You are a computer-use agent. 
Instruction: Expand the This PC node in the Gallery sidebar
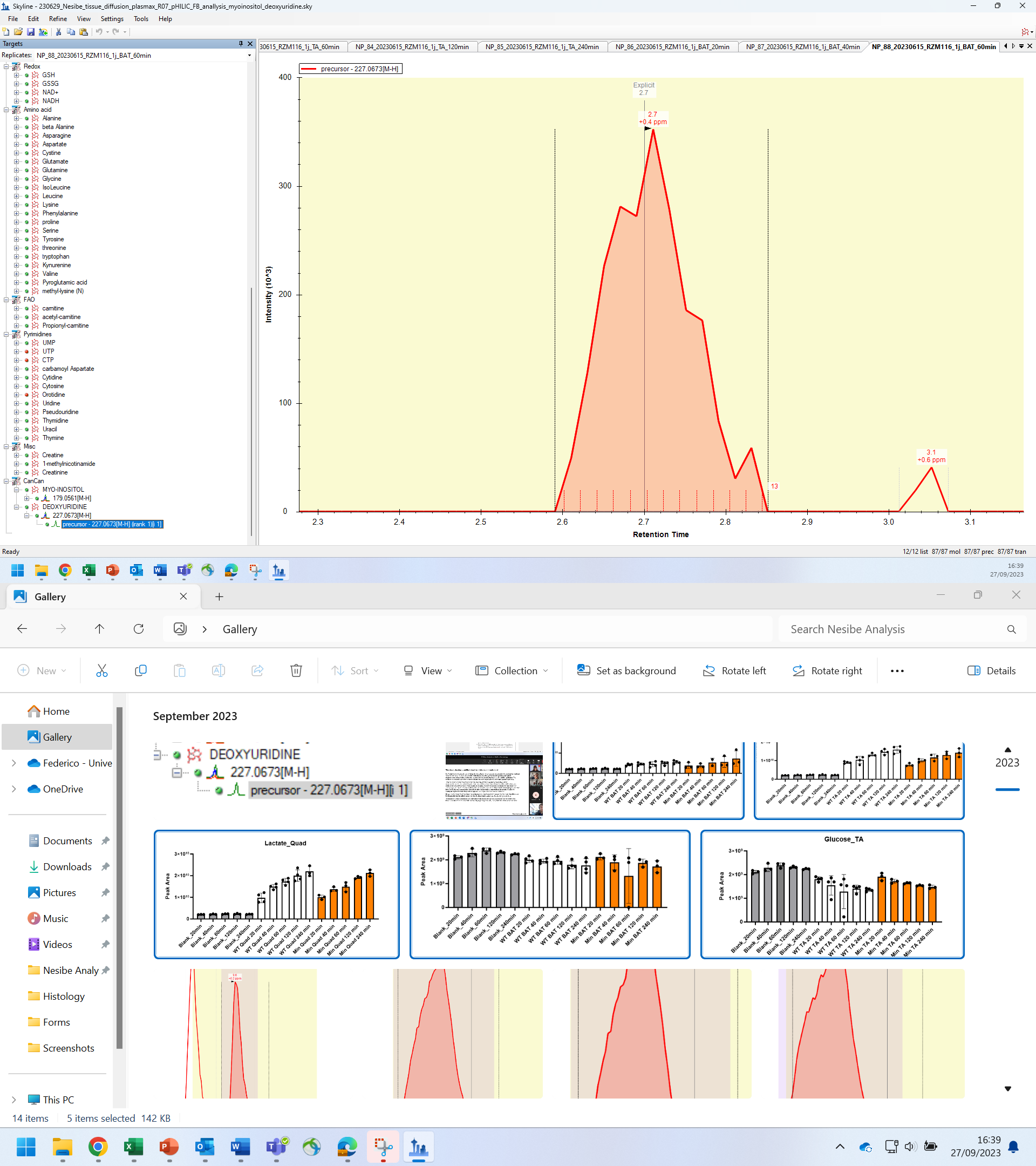[13, 1100]
